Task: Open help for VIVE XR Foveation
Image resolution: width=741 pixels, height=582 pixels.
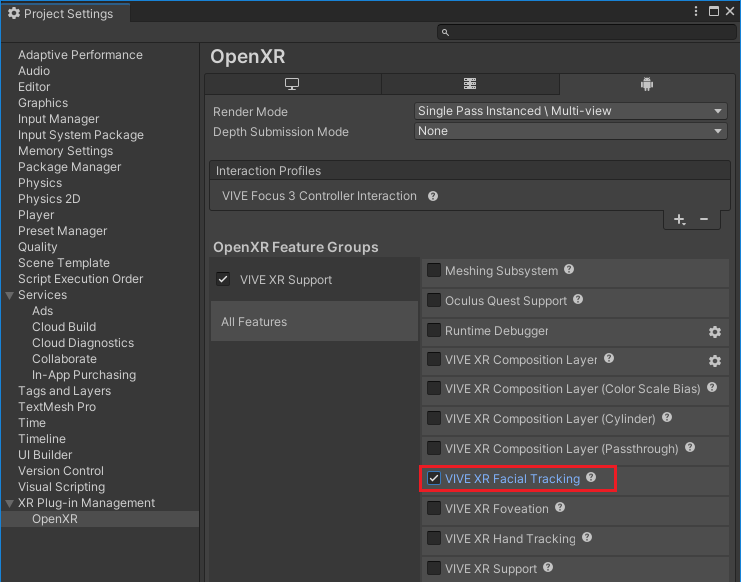Action: coord(560,508)
